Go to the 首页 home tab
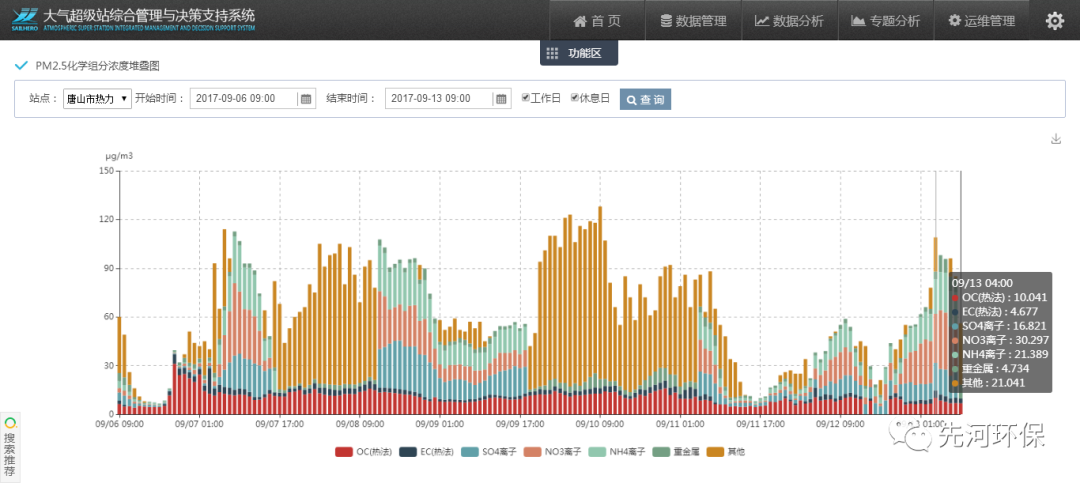The width and height of the screenshot is (1080, 483). [596, 21]
